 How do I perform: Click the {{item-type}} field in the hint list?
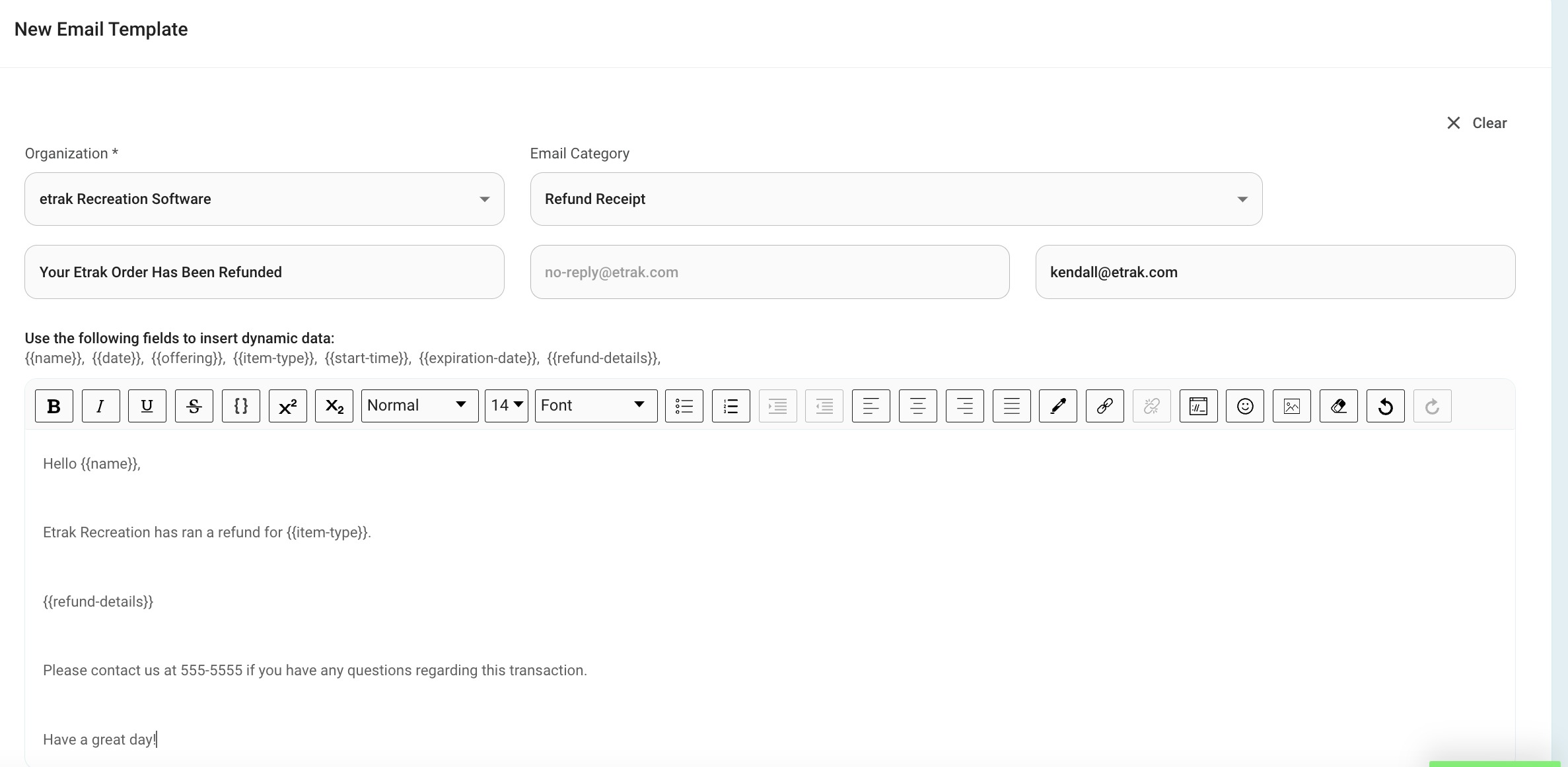coord(275,358)
